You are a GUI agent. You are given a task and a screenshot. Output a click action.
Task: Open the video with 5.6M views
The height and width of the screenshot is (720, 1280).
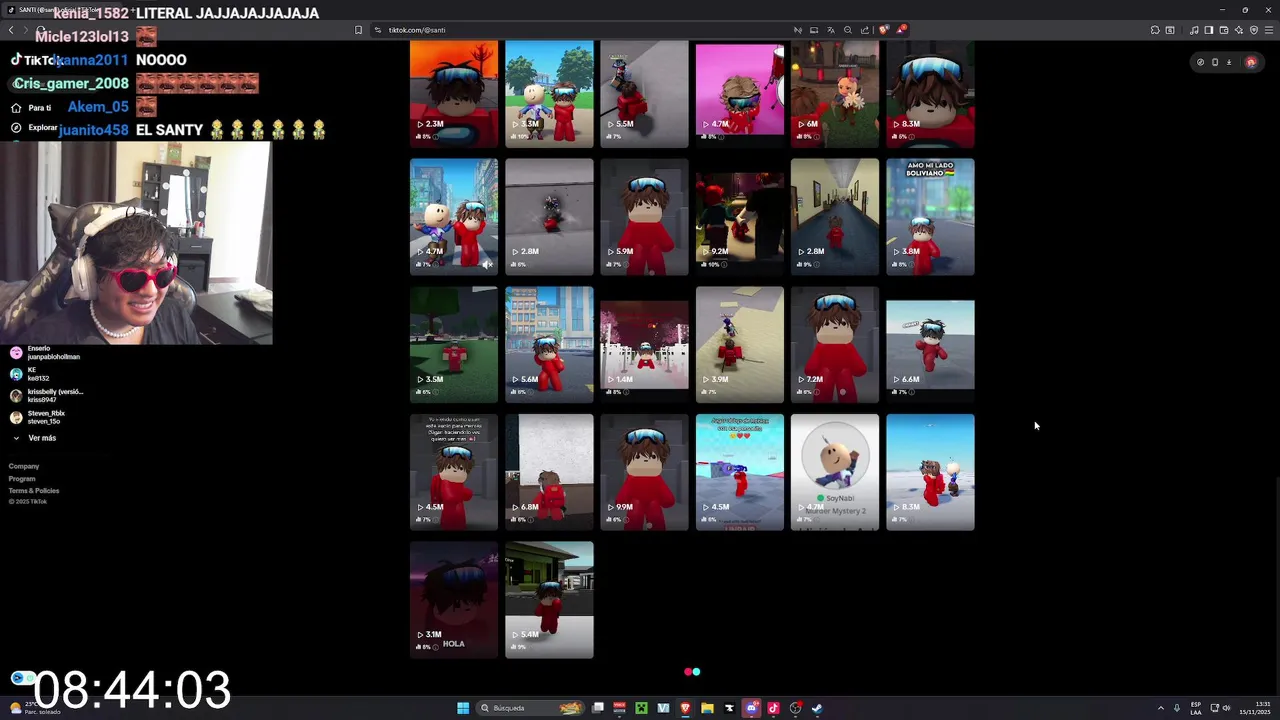[x=549, y=344]
